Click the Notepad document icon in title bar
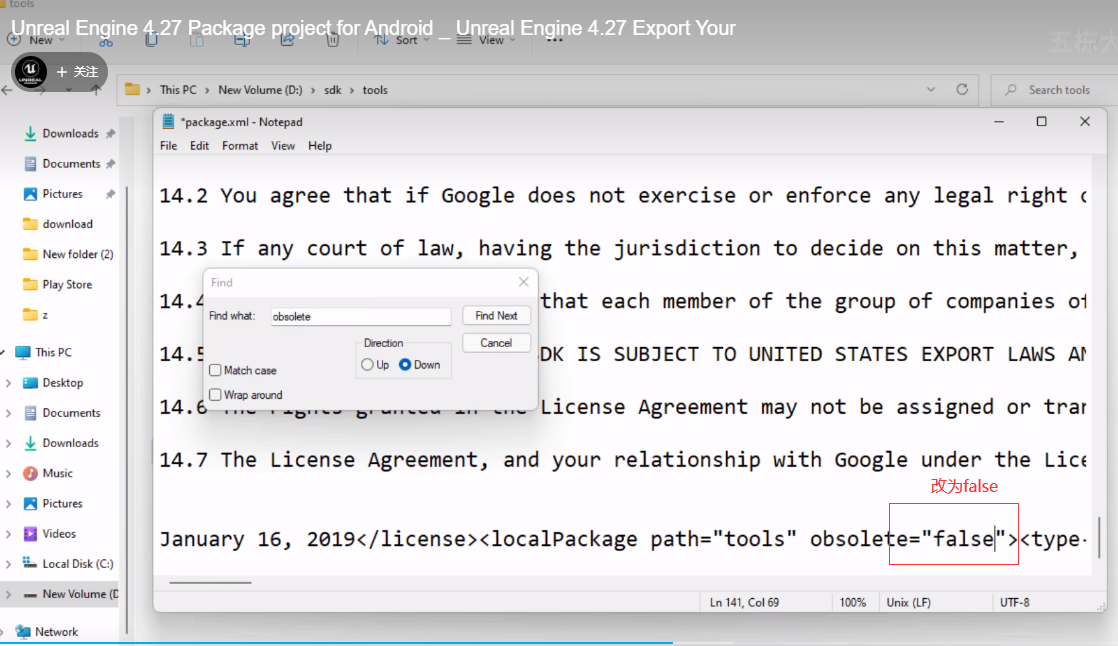The image size is (1118, 646). [x=168, y=122]
